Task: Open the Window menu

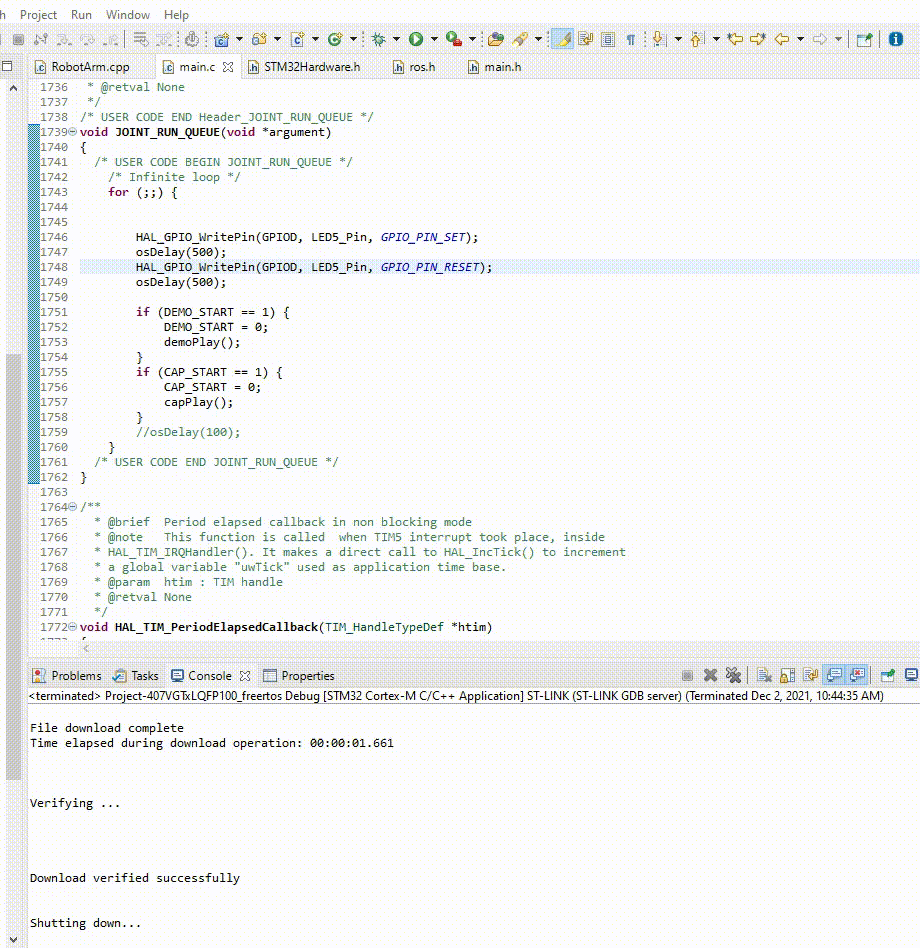Action: (x=128, y=15)
